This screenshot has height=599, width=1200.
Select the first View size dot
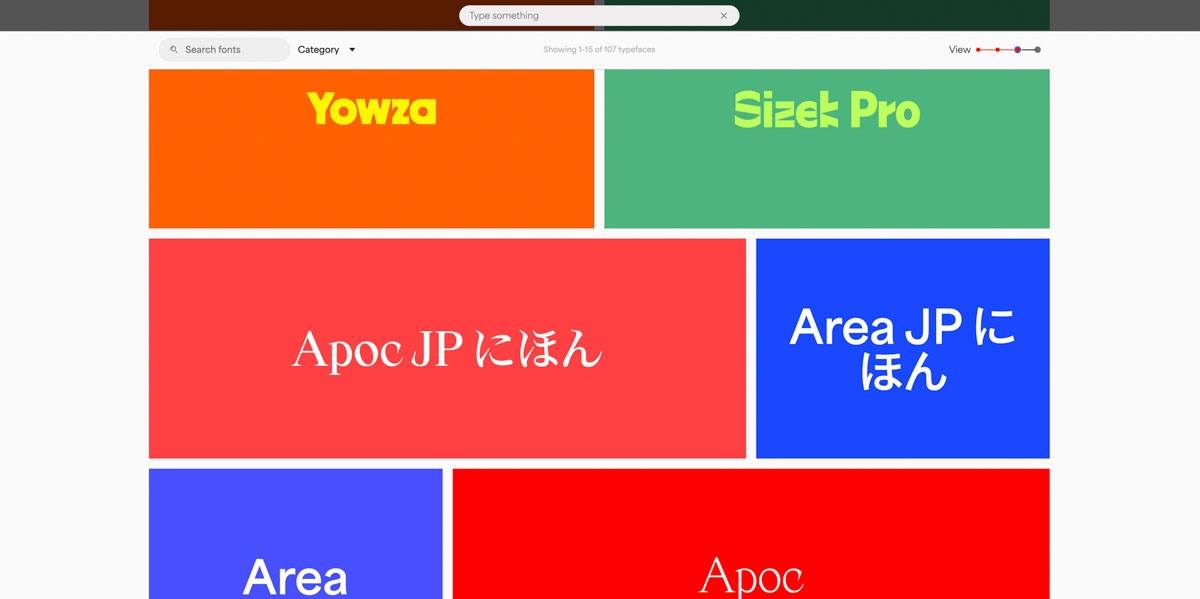978,50
